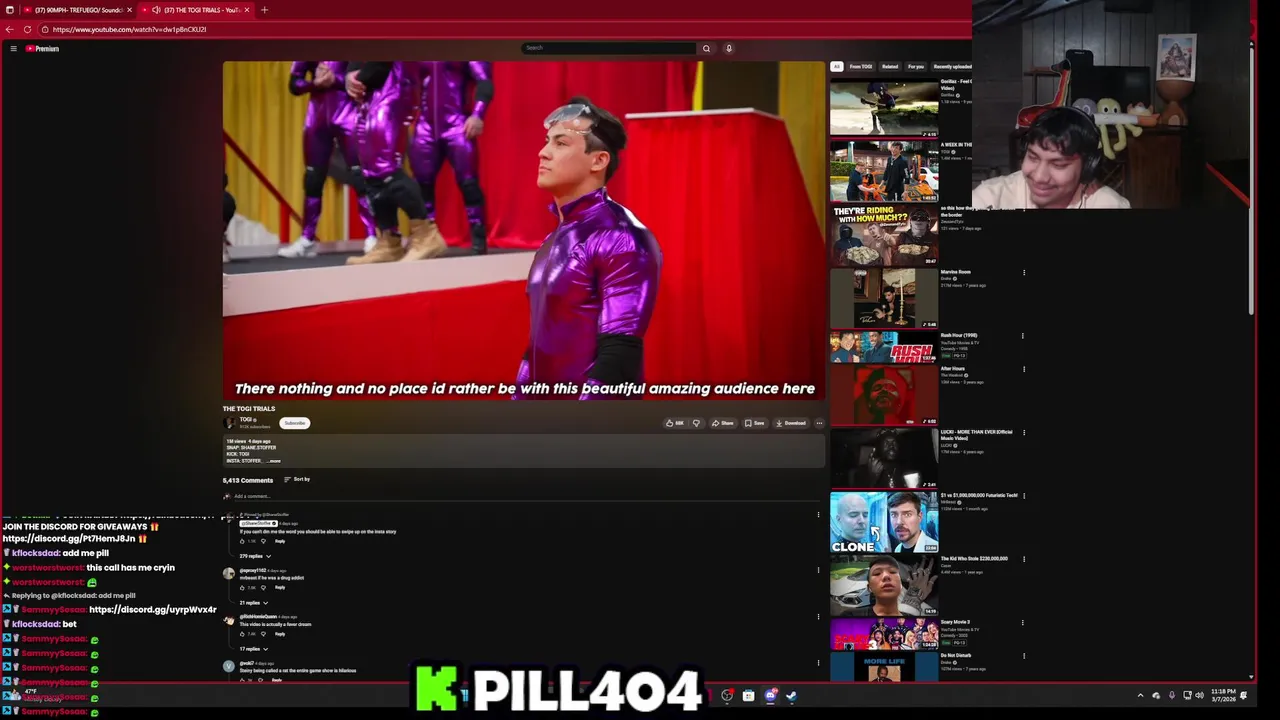This screenshot has width=1280, height=720.
Task: Dislike the video with thumbs down
Action: pyautogui.click(x=696, y=423)
